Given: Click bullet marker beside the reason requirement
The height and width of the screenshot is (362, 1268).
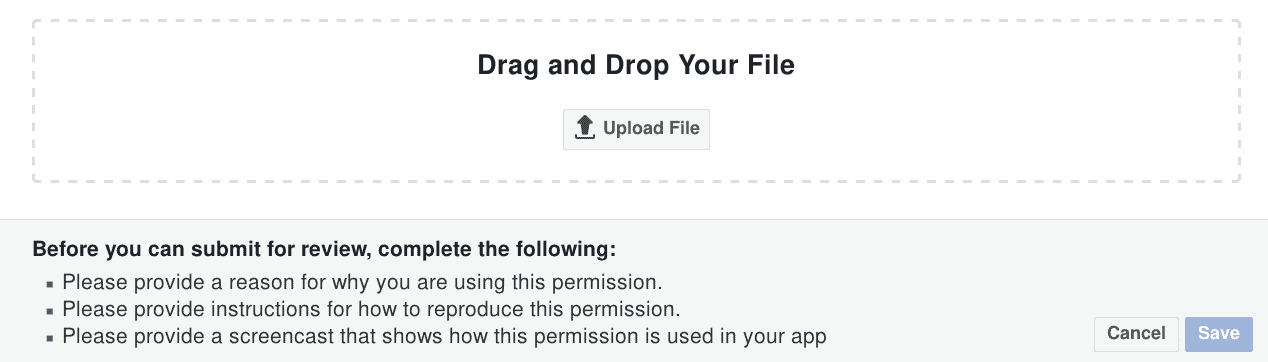Looking at the screenshot, I should pyautogui.click(x=50, y=284).
